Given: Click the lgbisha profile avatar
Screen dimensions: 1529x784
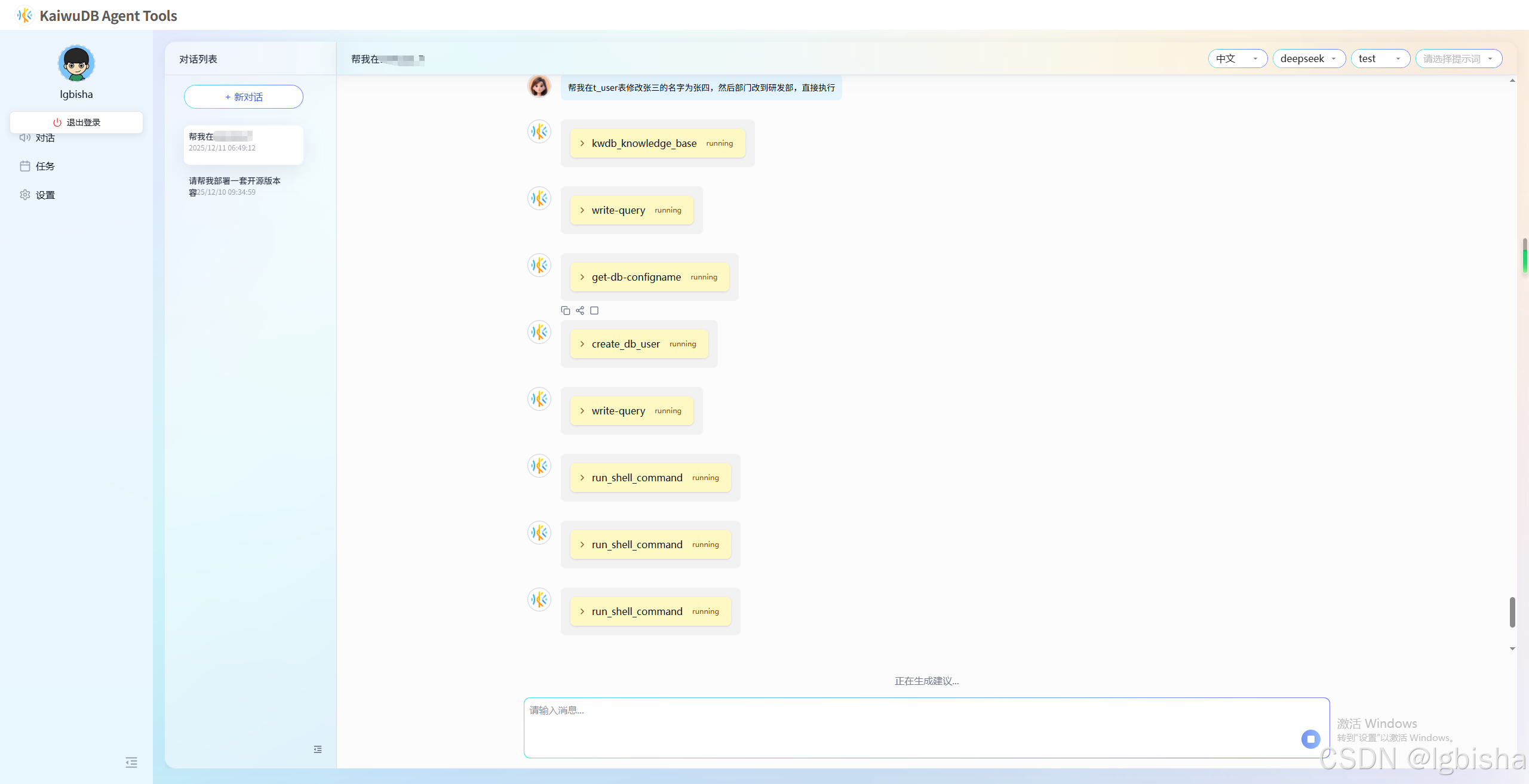Looking at the screenshot, I should (76, 63).
